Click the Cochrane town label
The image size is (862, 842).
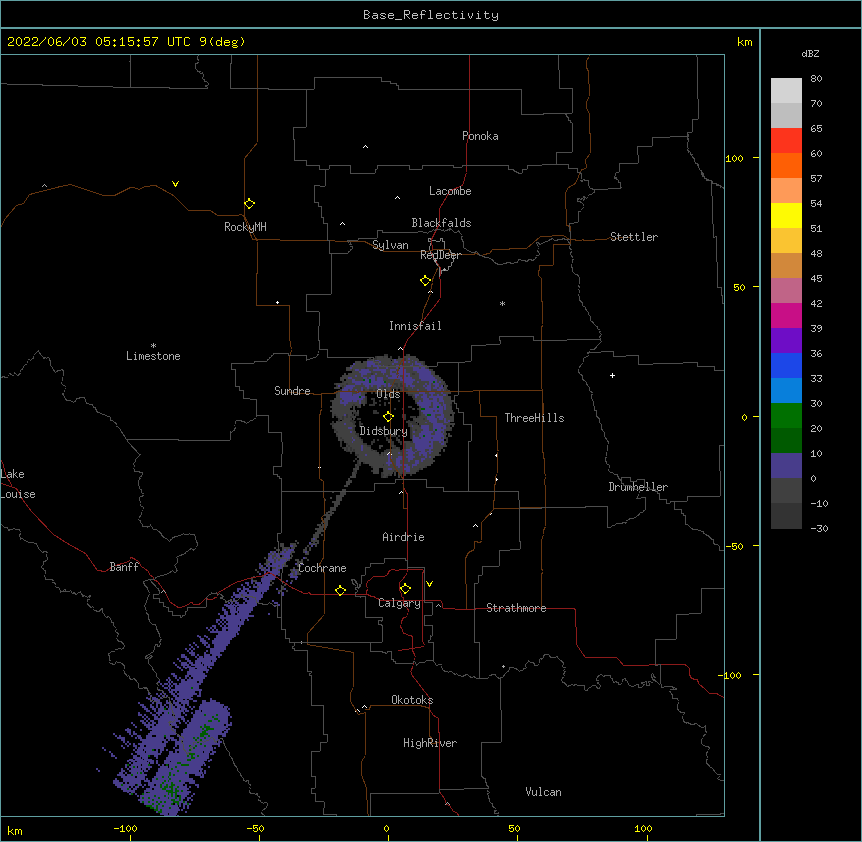coord(322,568)
